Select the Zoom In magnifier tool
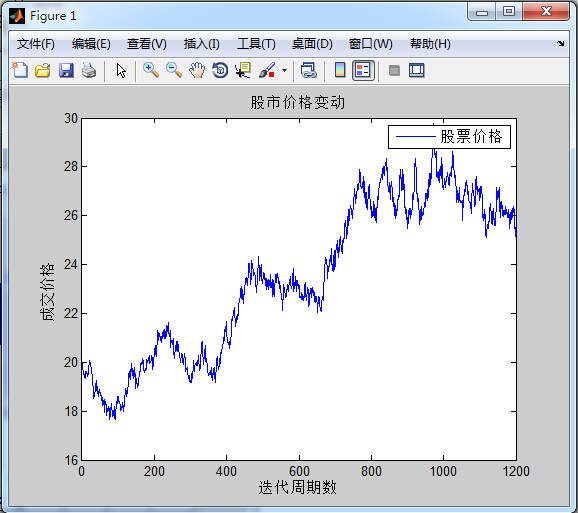The width and height of the screenshot is (578, 513). (151, 70)
